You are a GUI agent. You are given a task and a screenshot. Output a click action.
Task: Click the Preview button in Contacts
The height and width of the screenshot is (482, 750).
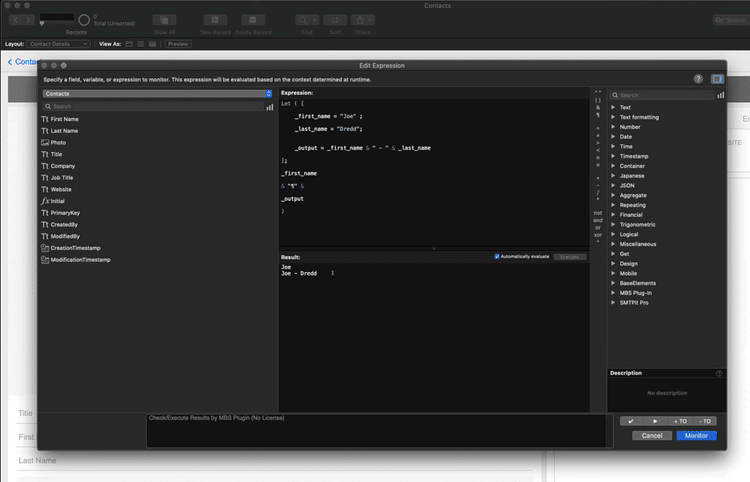pos(178,44)
